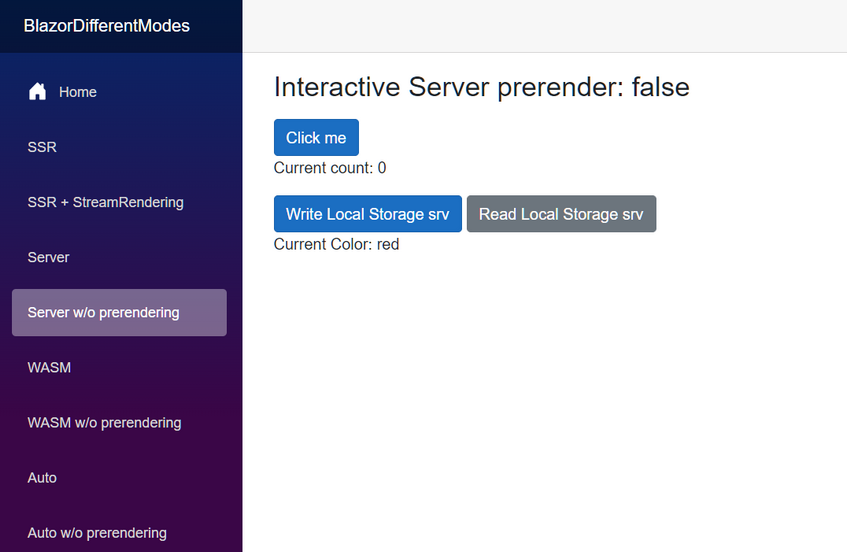Click the Current Color: red label
The width and height of the screenshot is (847, 552).
(x=336, y=244)
